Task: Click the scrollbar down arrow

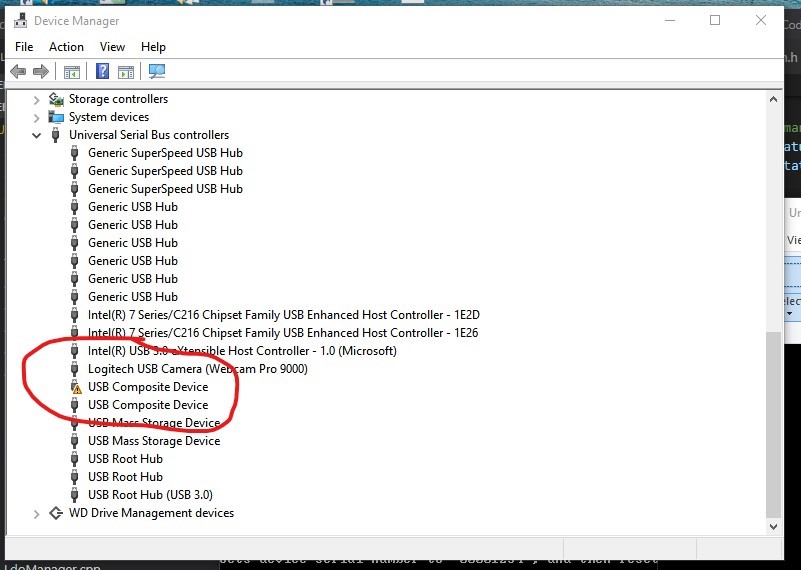Action: click(x=773, y=526)
